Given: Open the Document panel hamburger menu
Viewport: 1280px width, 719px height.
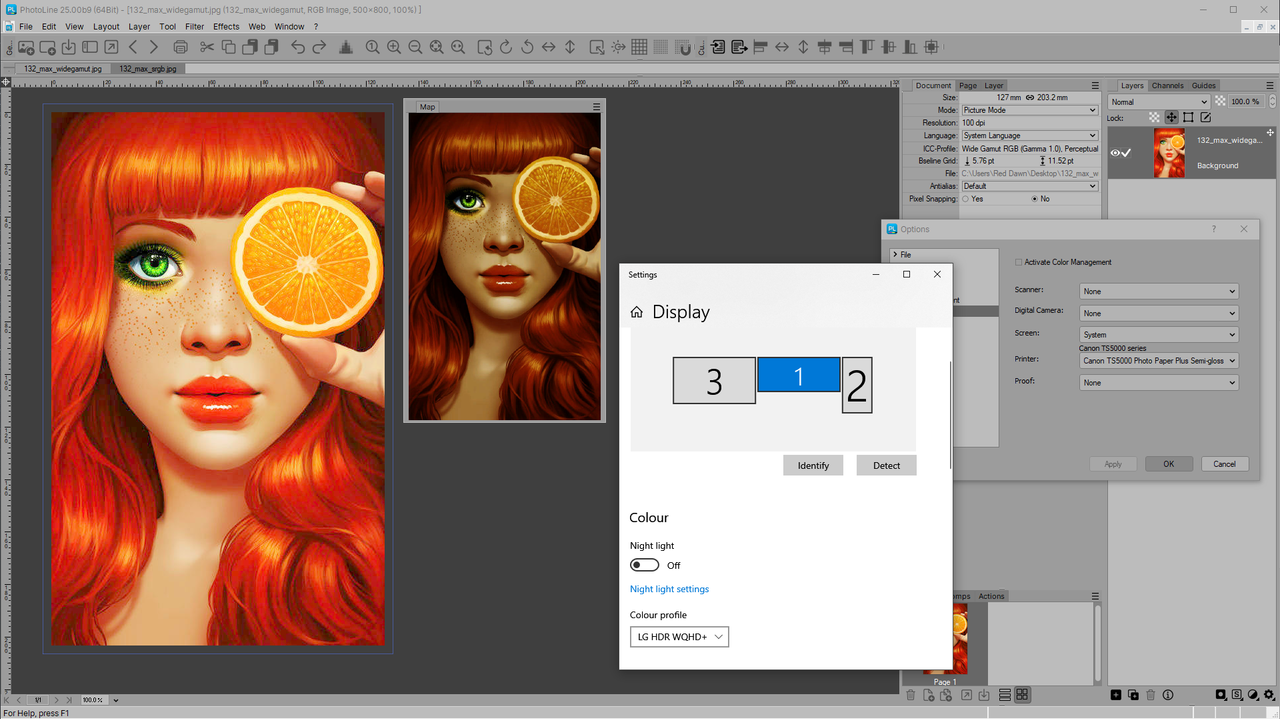Looking at the screenshot, I should pos(1095,85).
